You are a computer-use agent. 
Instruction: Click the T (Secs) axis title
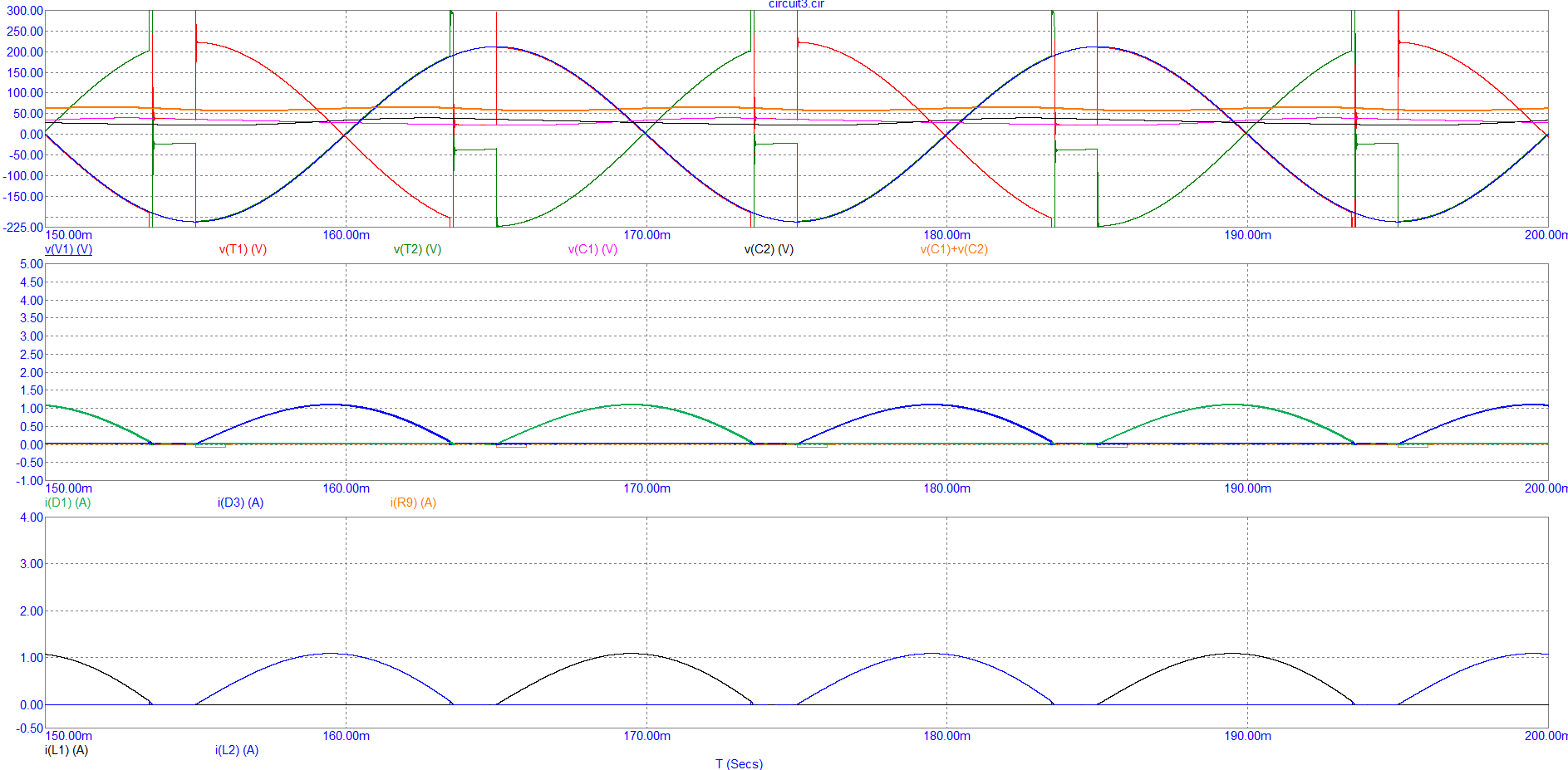739,764
